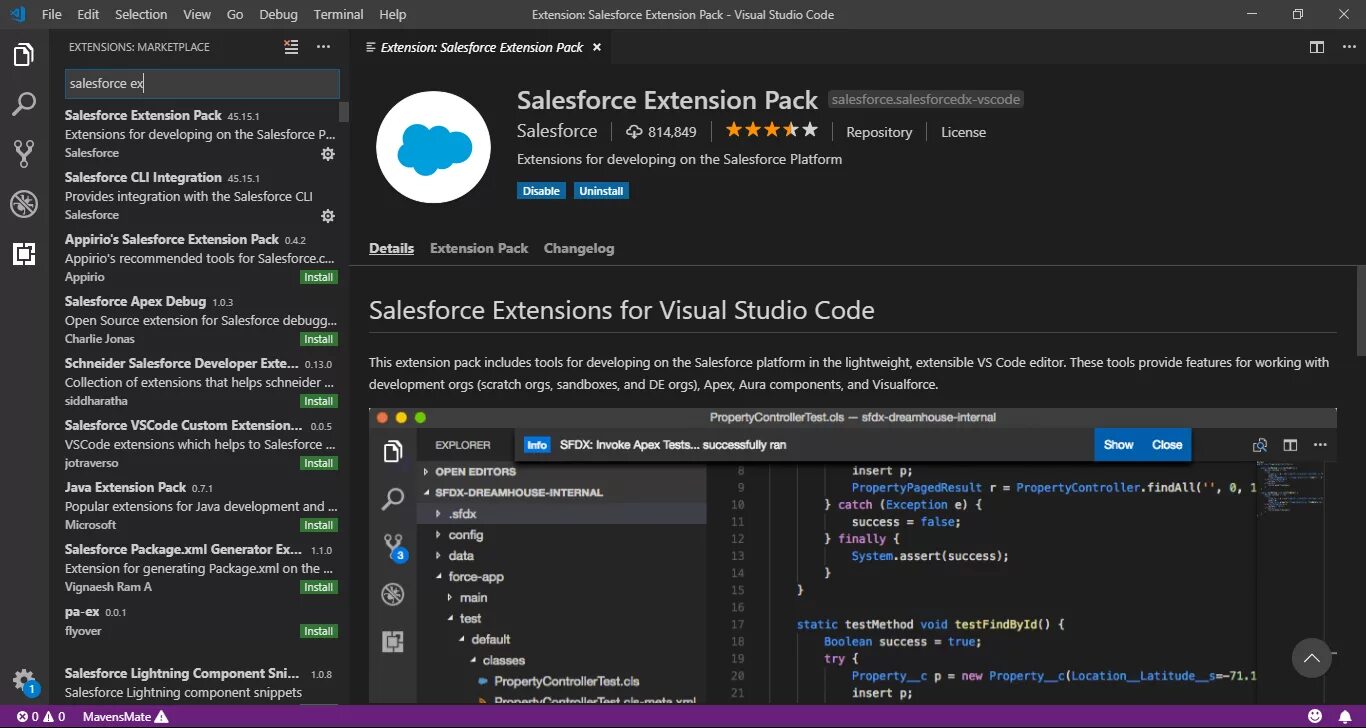Viewport: 1366px width, 728px height.
Task: Install Schneider Salesforce Developer extension
Action: coord(319,401)
